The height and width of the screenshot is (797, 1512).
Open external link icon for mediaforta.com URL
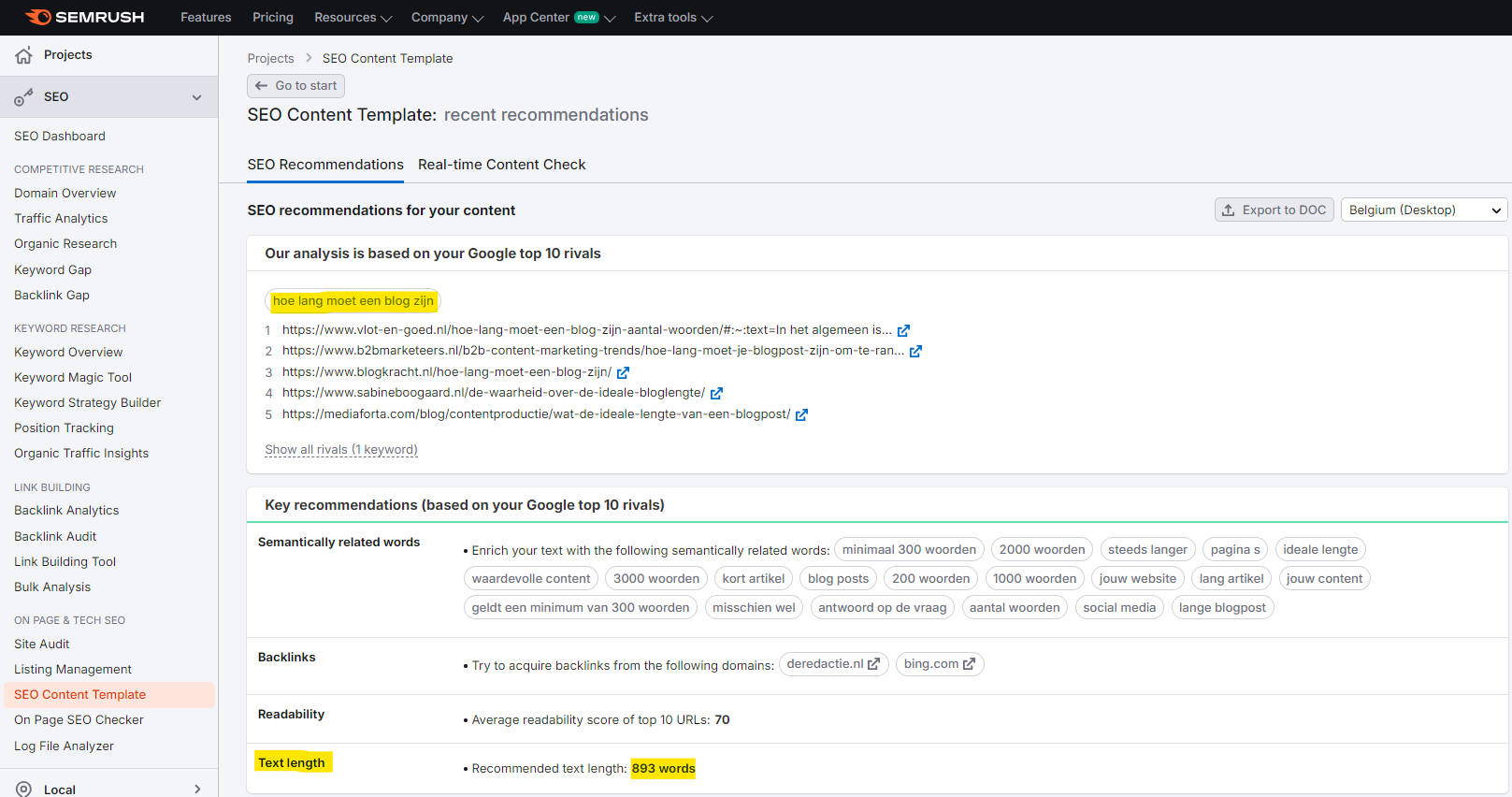tap(801, 414)
